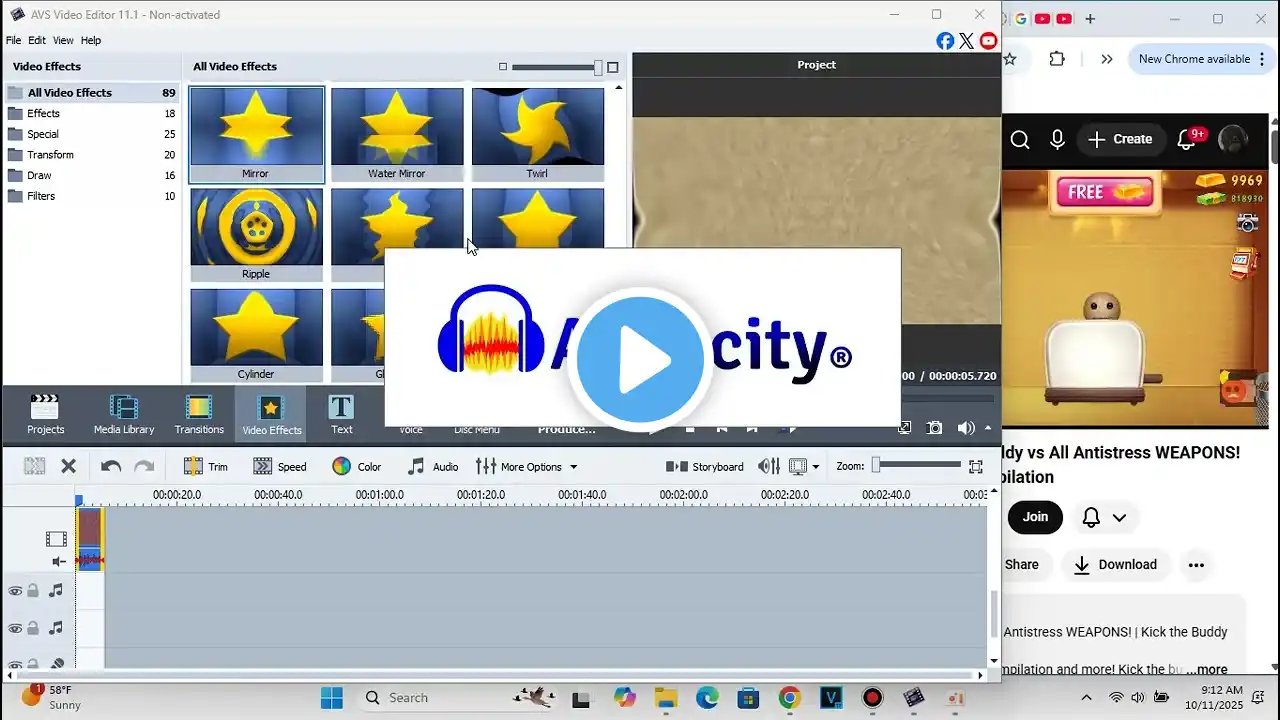The height and width of the screenshot is (720, 1280).
Task: Mute the main video track audio
Action: click(58, 562)
